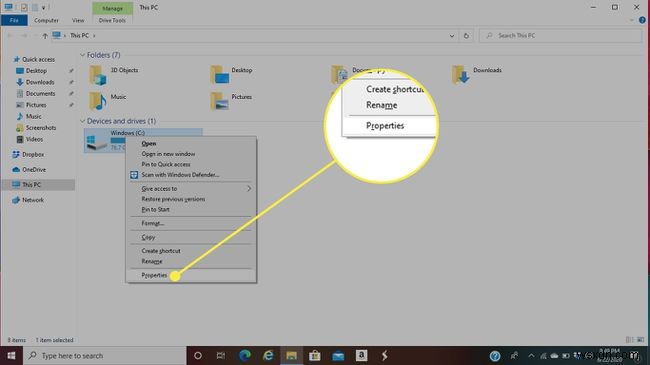Viewport: 650px width, 365px height.
Task: Click taskbar Type here to search box
Action: (104, 355)
